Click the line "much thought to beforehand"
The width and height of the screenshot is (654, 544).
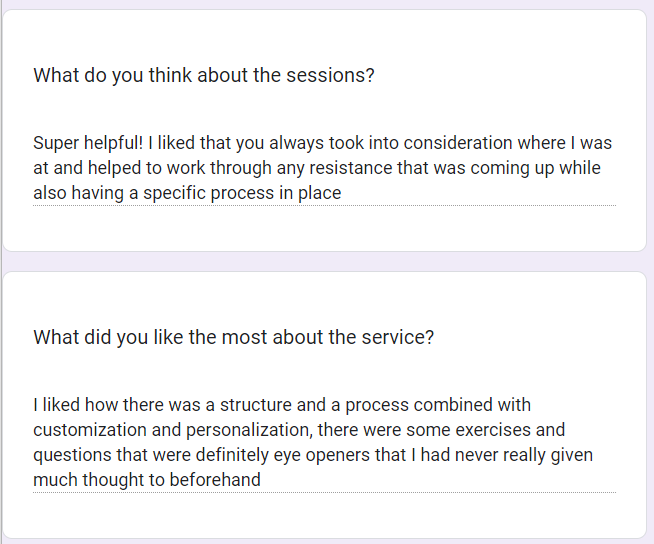[147, 480]
